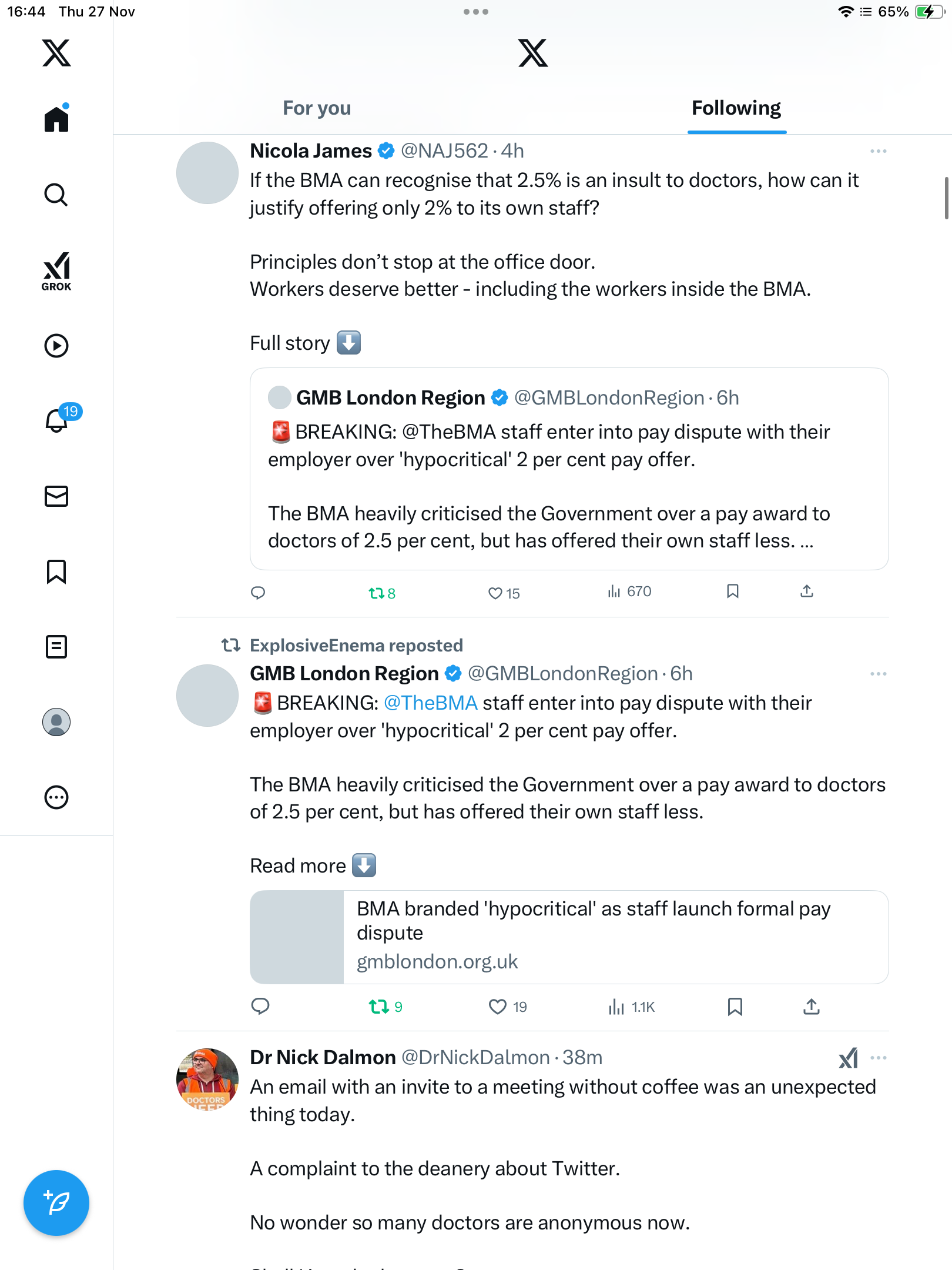Open Grok from the sidebar

[x=56, y=271]
